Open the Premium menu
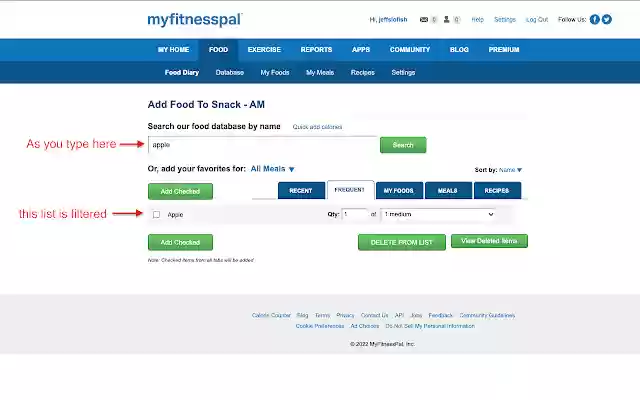 pos(504,50)
